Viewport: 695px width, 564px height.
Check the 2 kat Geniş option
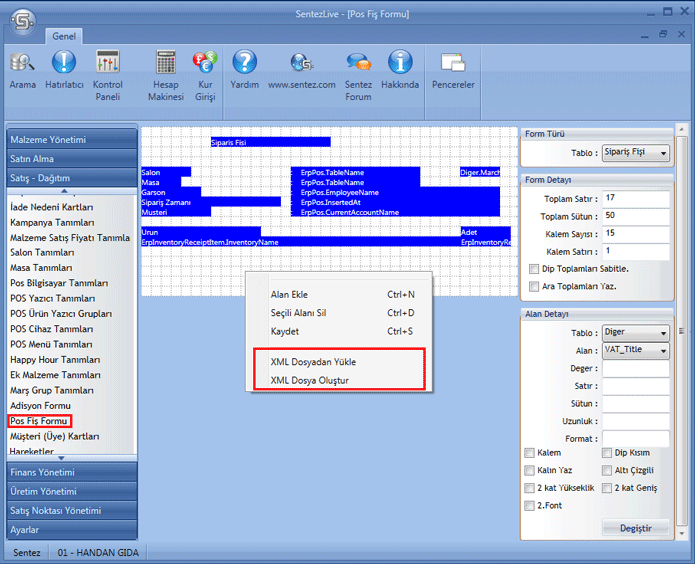(x=607, y=488)
